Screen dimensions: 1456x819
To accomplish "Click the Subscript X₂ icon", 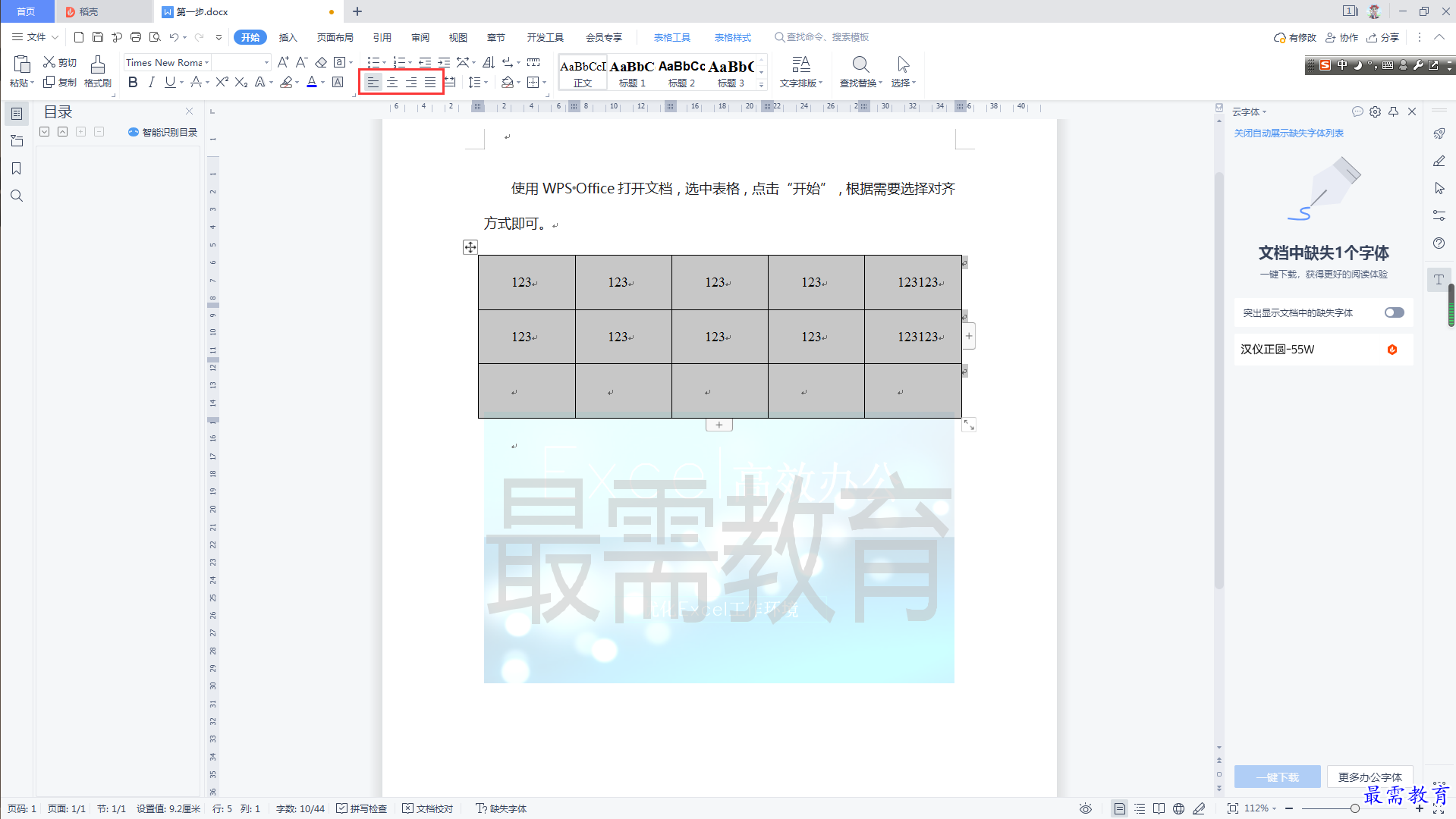I will coord(241,82).
